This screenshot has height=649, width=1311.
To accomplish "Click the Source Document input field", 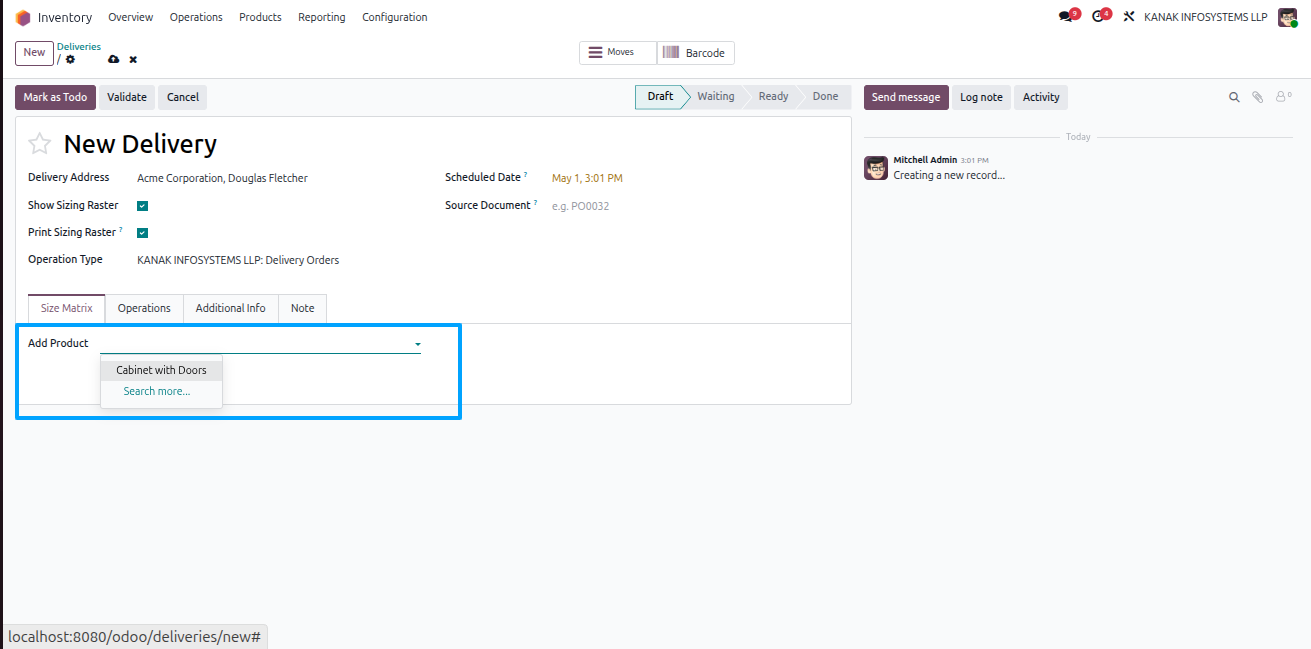I will [694, 206].
